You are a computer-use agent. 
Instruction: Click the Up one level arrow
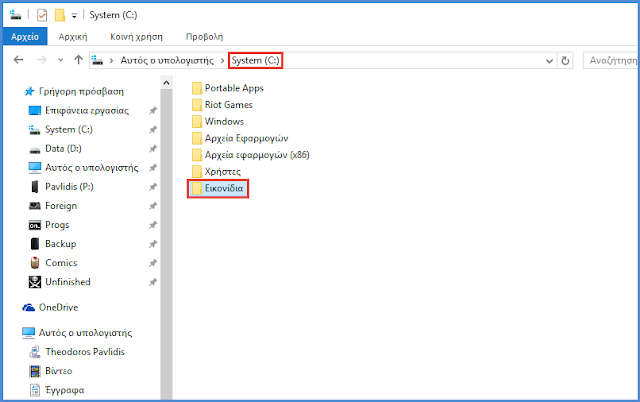click(78, 61)
